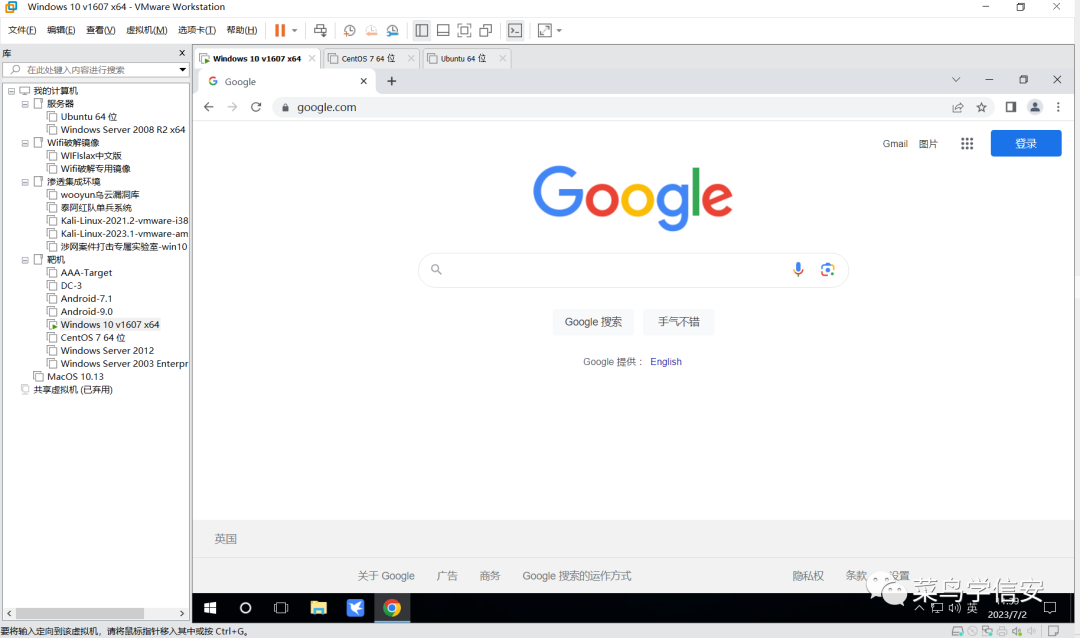1080x638 pixels.
Task: Open the 查看(V) menu
Action: [x=101, y=30]
